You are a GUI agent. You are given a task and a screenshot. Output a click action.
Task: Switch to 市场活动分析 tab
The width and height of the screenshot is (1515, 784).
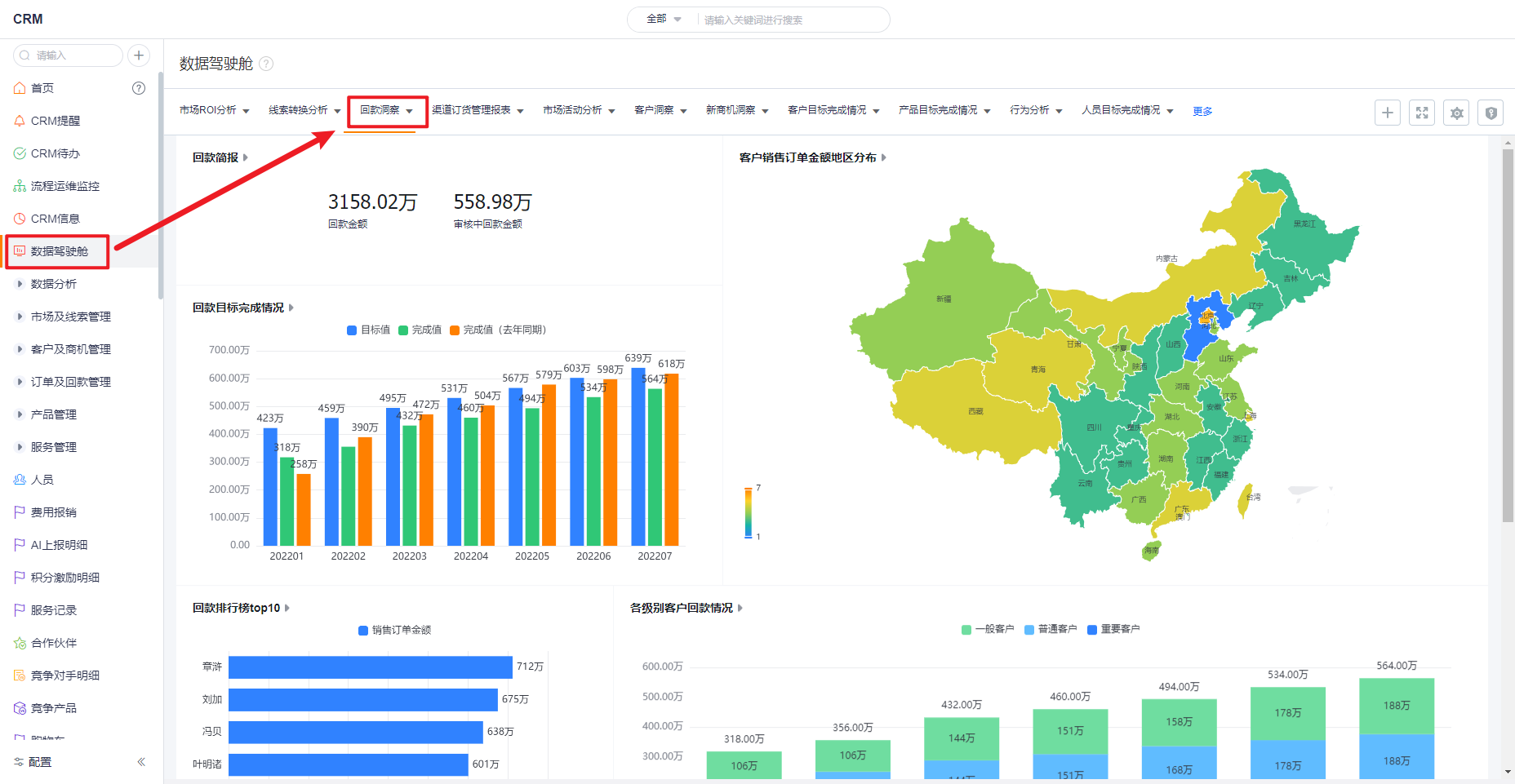(572, 110)
